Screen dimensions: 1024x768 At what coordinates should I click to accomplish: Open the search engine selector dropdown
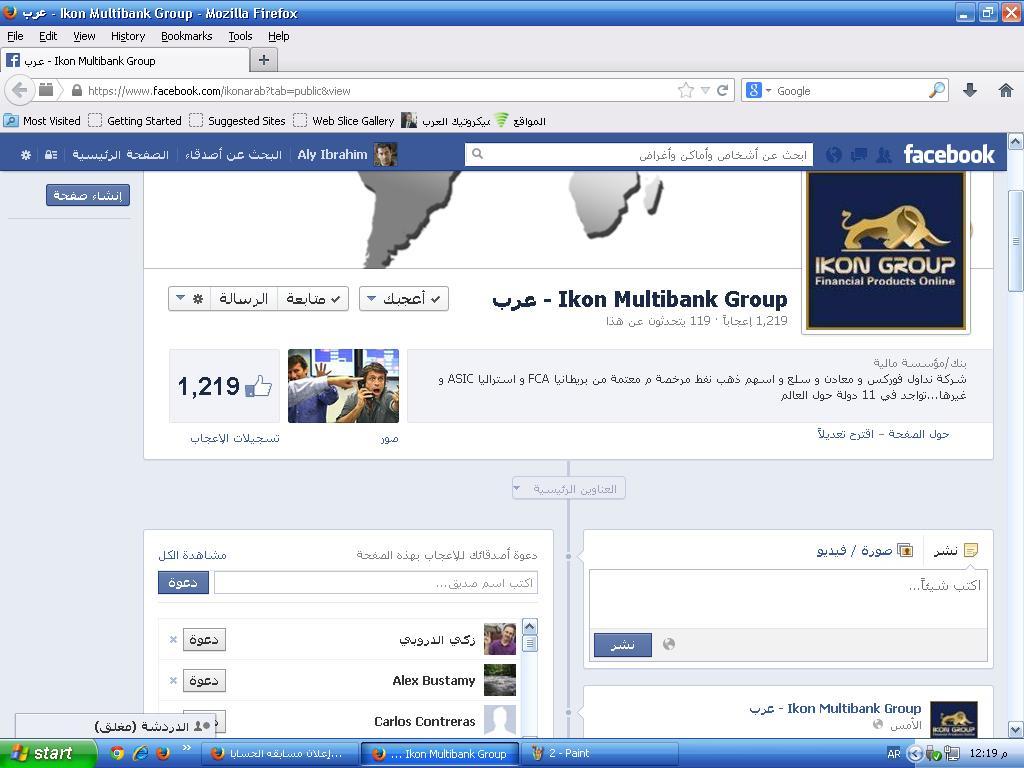click(758, 90)
